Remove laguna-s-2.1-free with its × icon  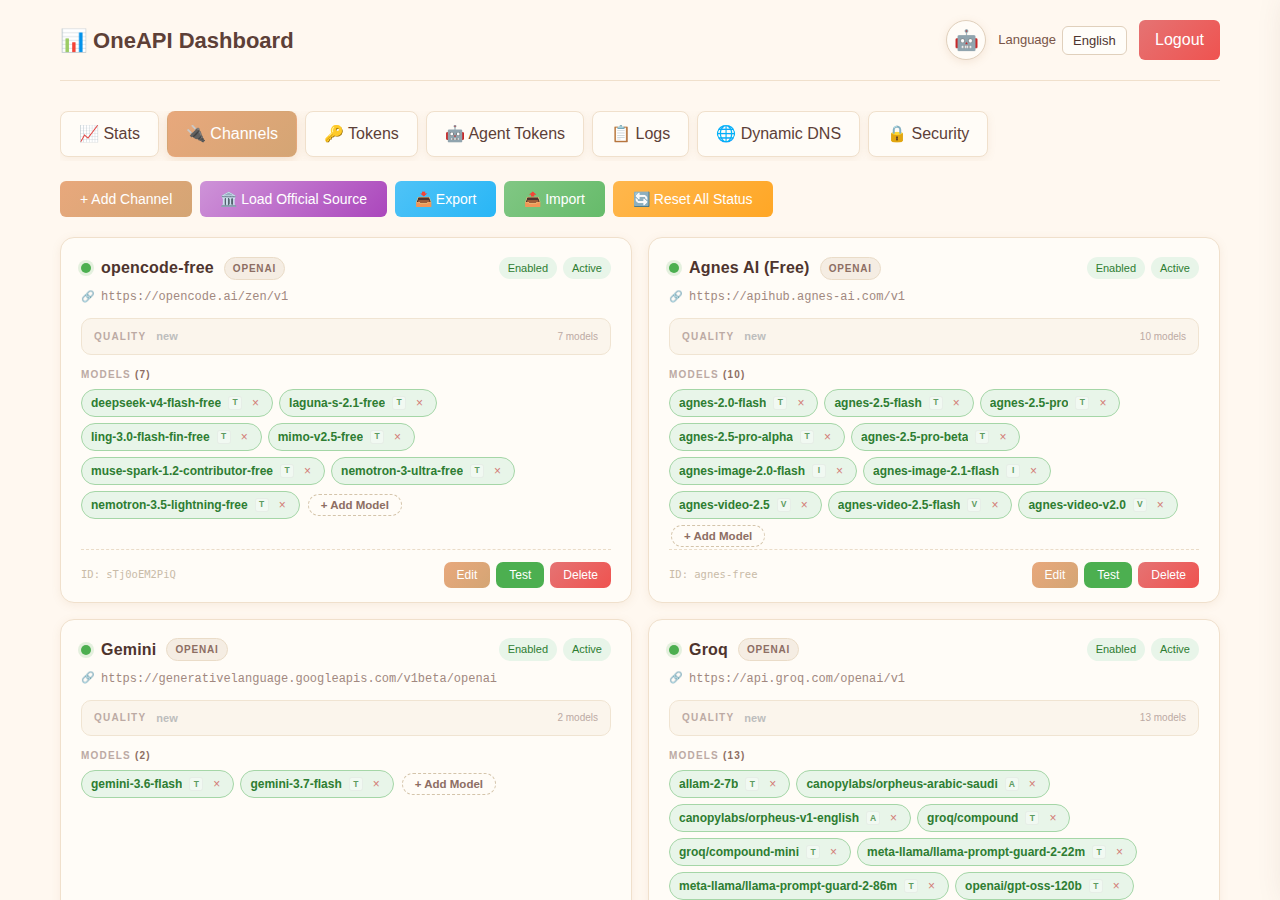(x=419, y=403)
